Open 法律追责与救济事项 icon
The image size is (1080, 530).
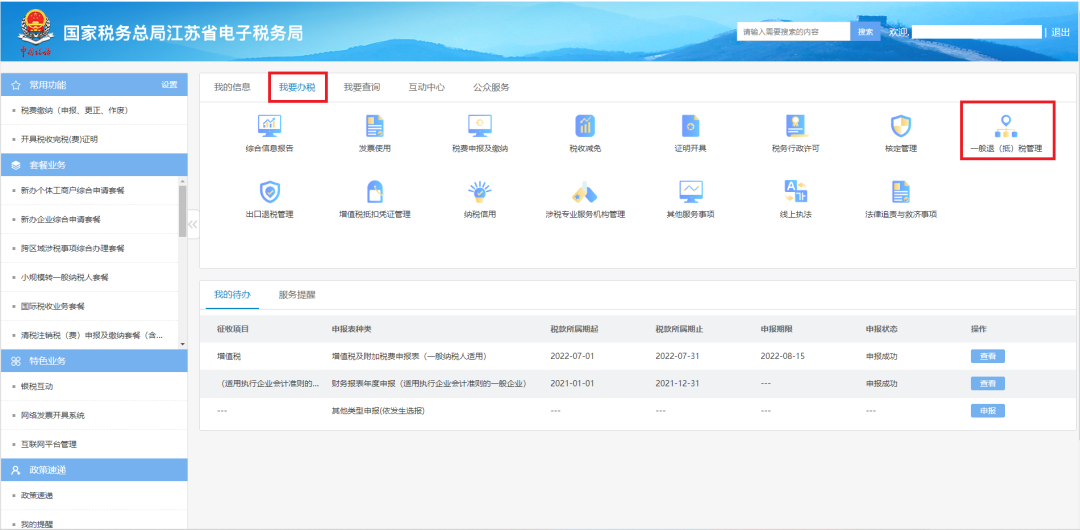(x=901, y=191)
